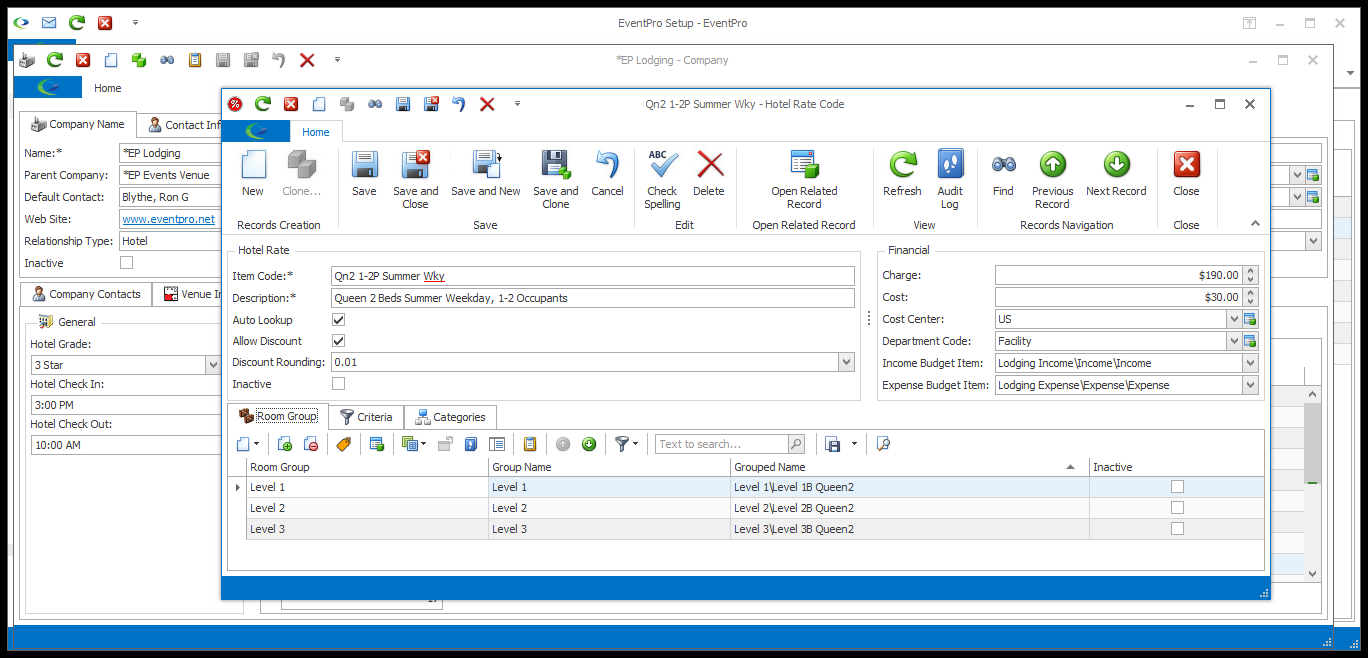This screenshot has height=658, width=1368.
Task: Open the www.eventpro.net web site link
Action: tap(169, 219)
